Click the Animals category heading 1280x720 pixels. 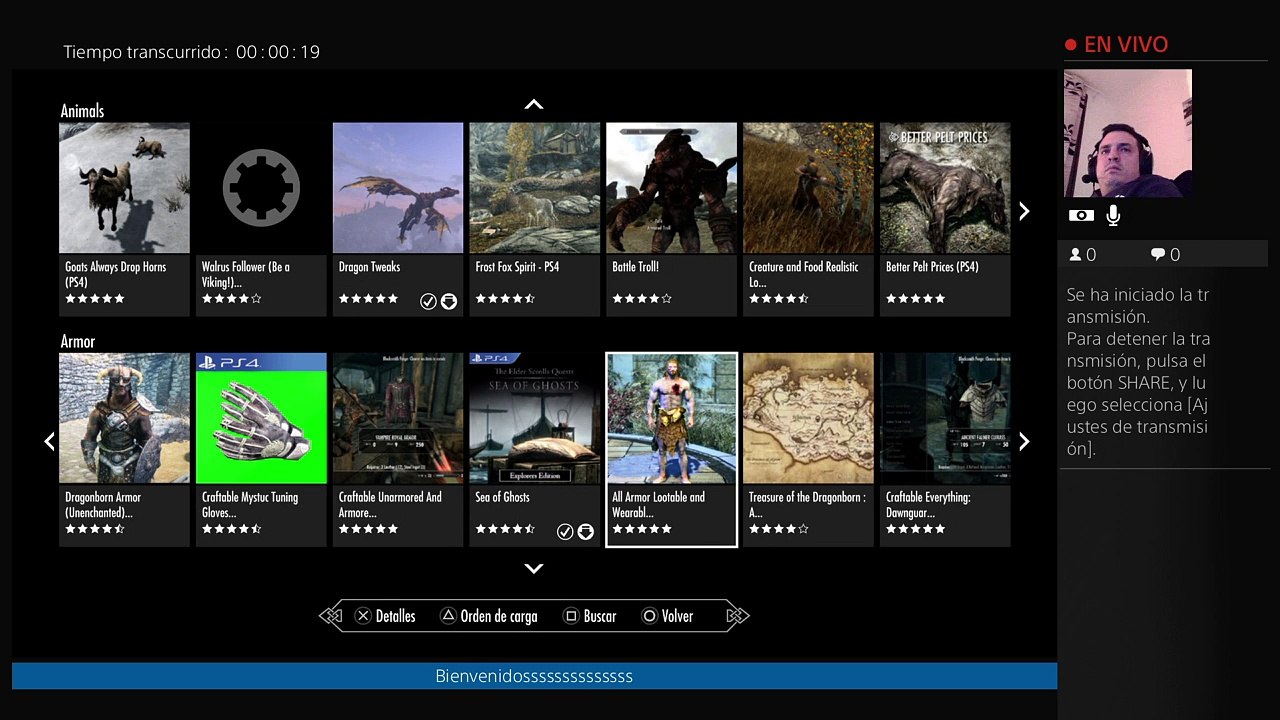[82, 111]
